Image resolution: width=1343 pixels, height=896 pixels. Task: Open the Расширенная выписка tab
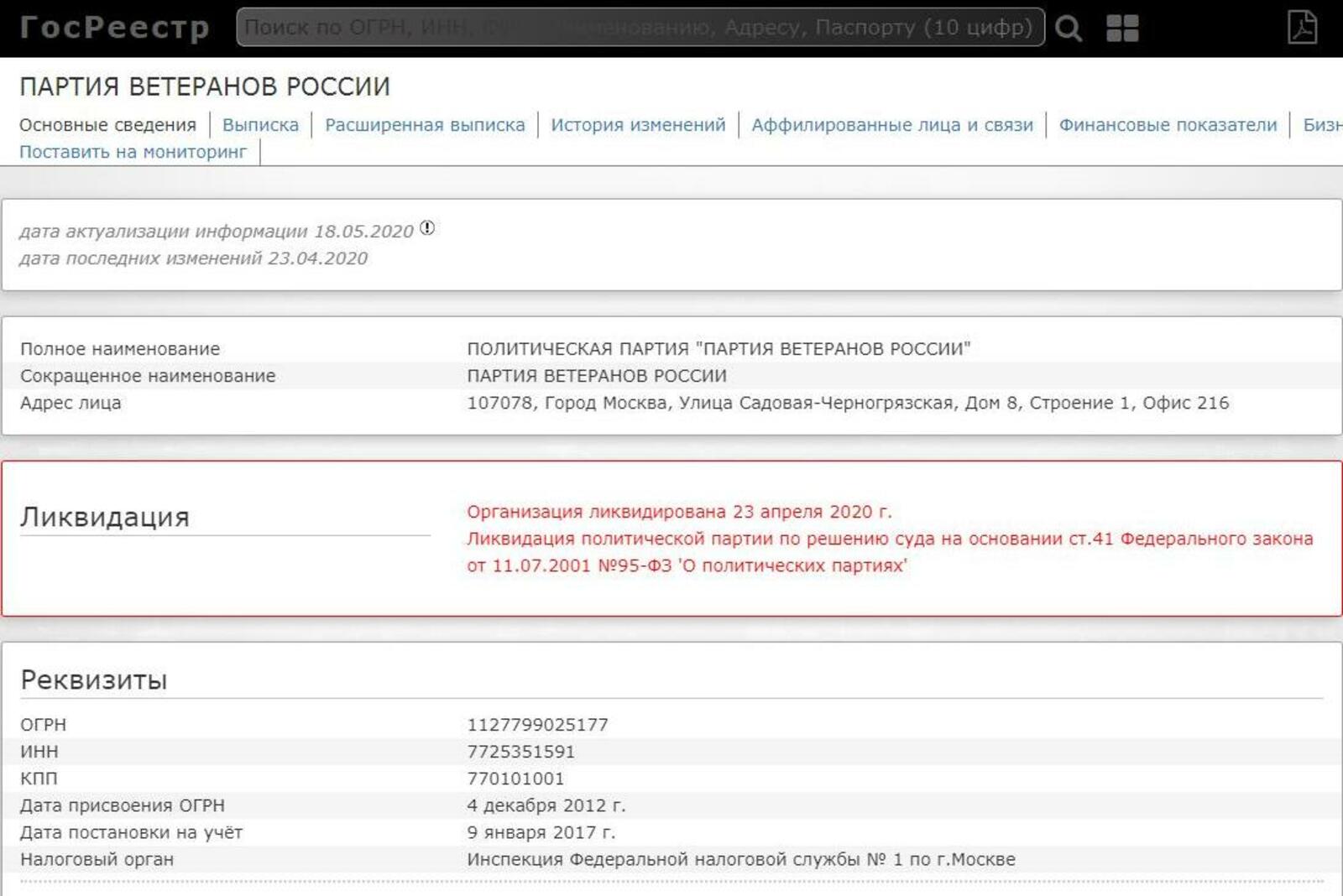[425, 125]
